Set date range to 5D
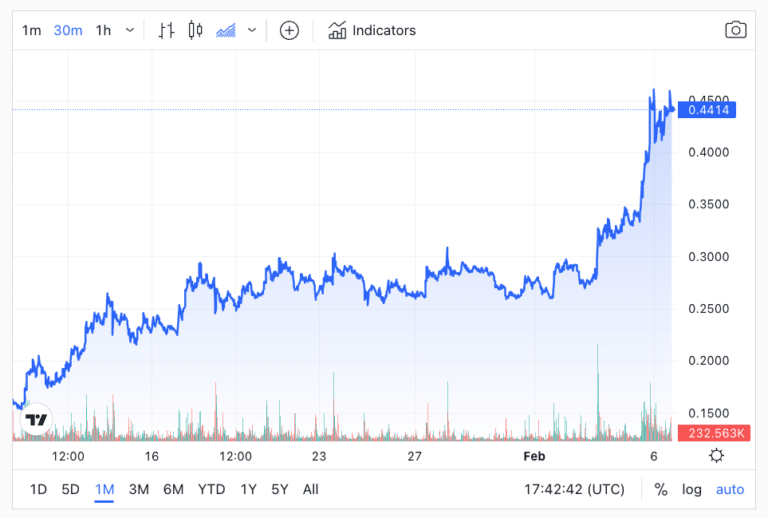Image resolution: width=768 pixels, height=518 pixels. [71, 489]
